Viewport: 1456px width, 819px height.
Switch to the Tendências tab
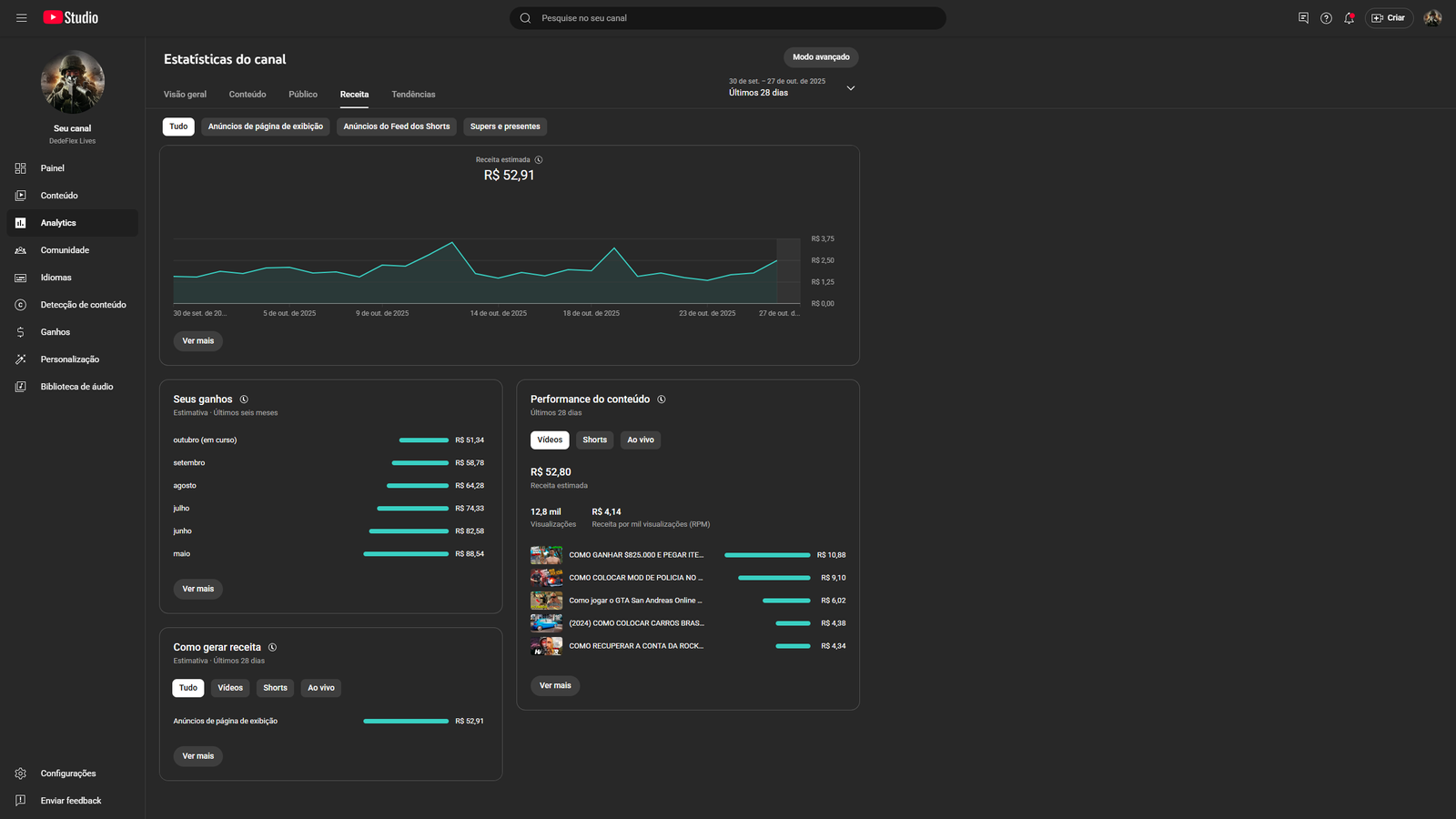(x=413, y=95)
